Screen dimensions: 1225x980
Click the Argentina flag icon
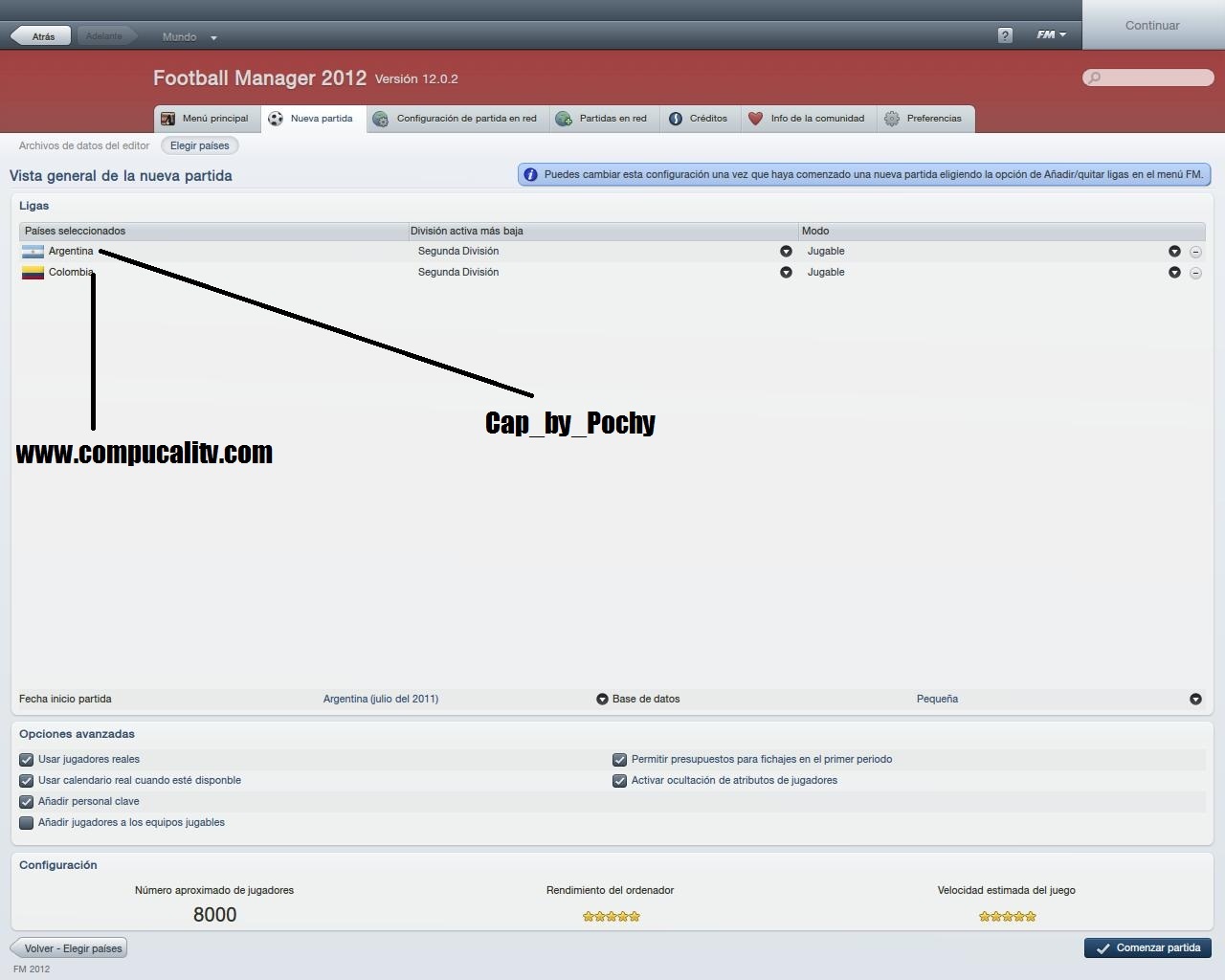(33, 251)
